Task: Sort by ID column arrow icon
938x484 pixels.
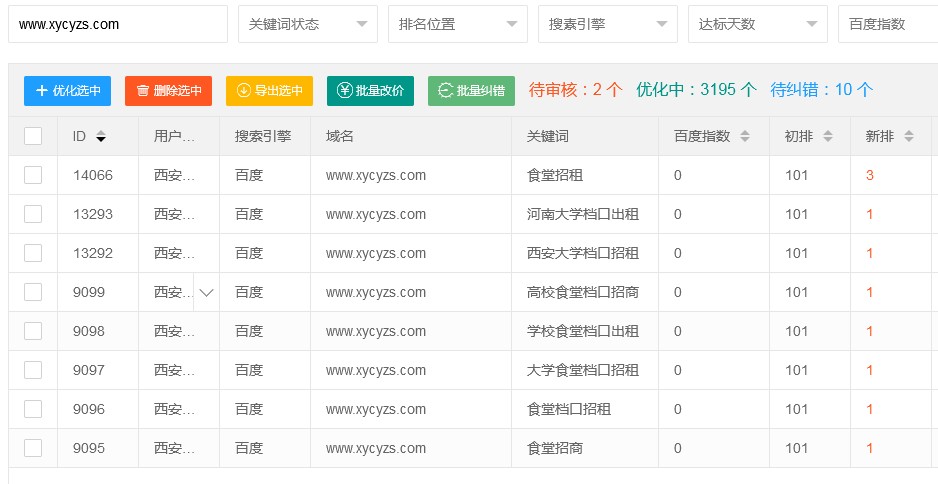Action: [101, 137]
